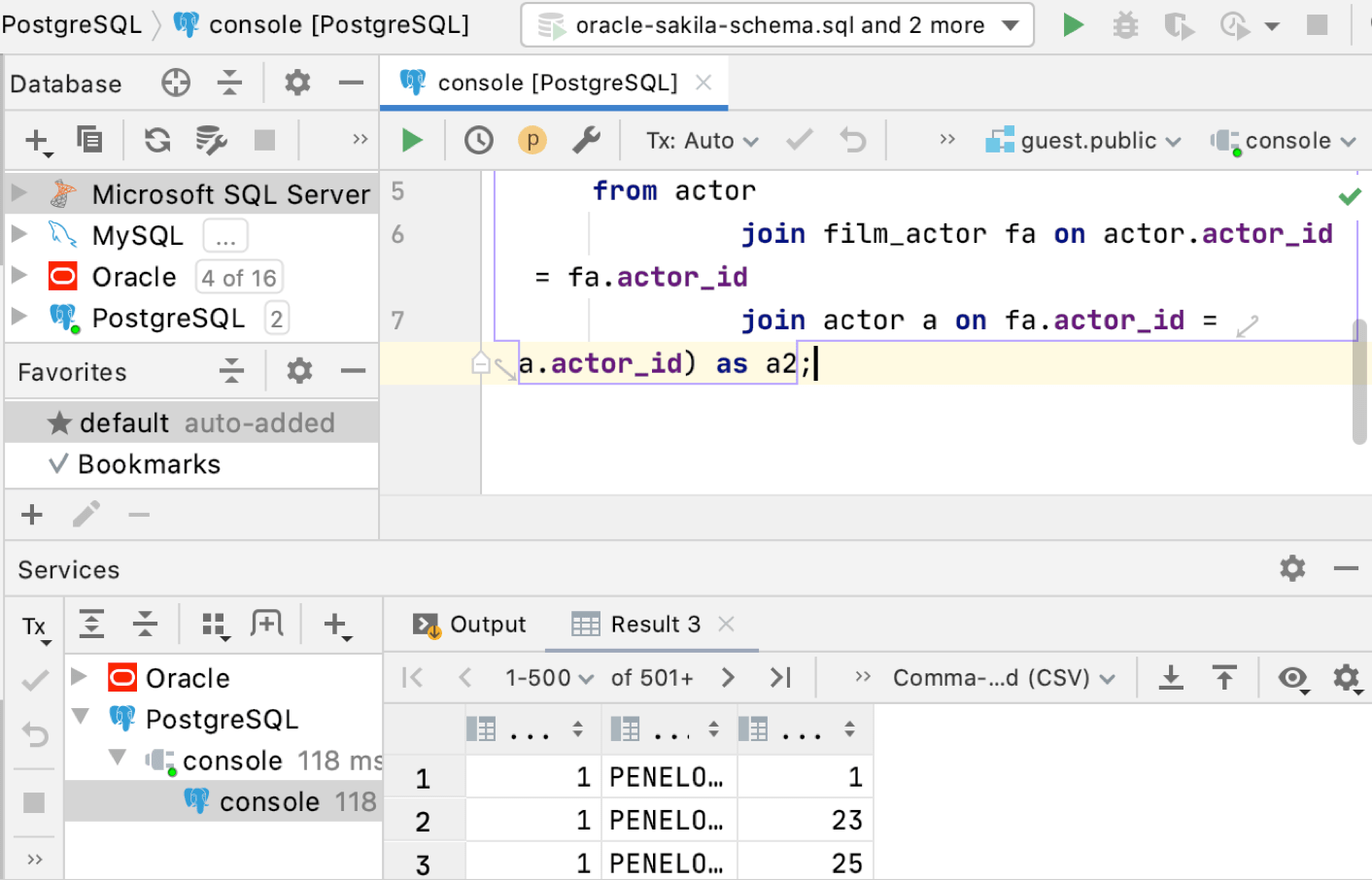
Task: Open result grid settings gear icon
Action: coord(1346,678)
